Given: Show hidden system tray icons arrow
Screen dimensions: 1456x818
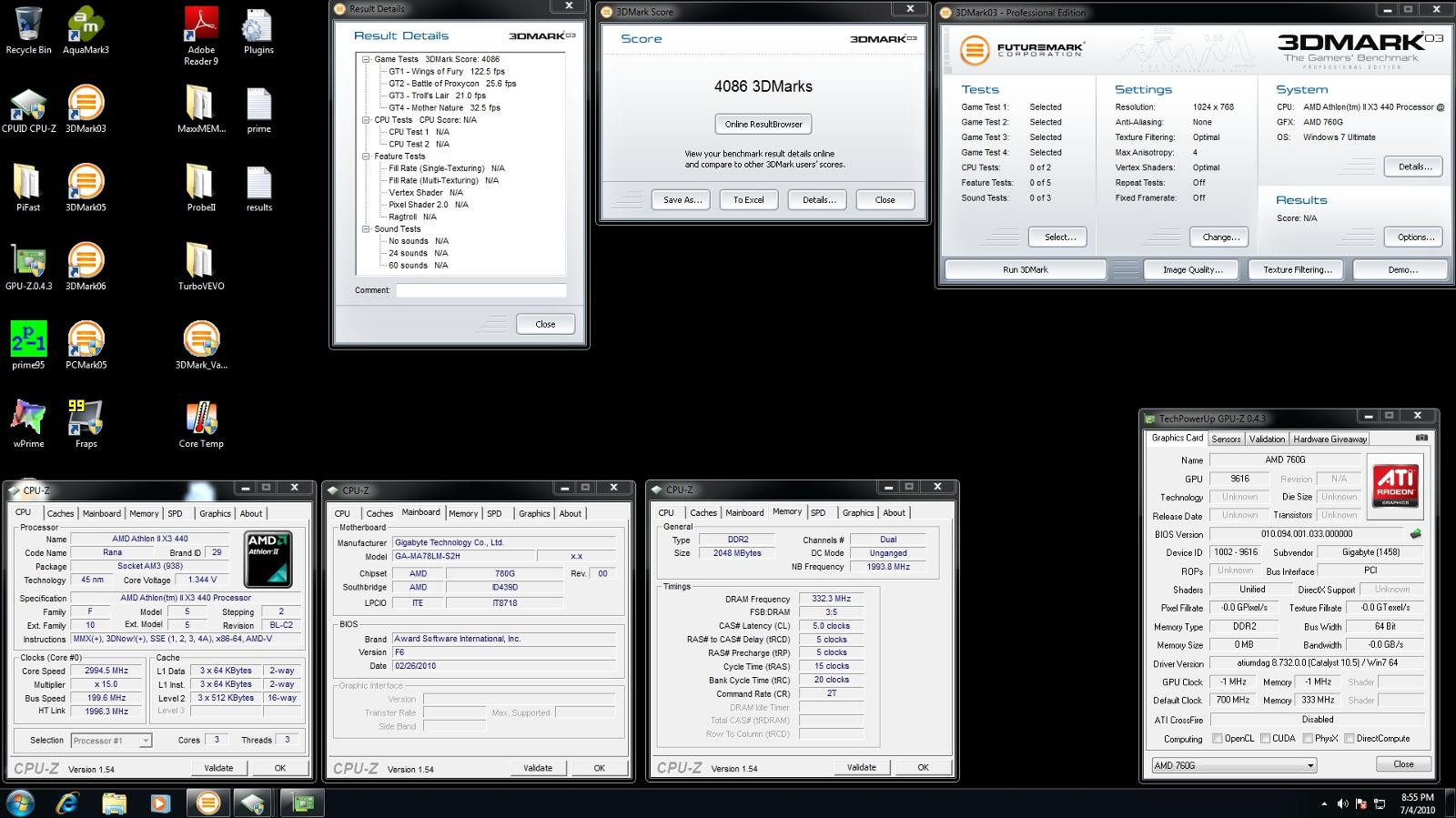Looking at the screenshot, I should [1324, 804].
